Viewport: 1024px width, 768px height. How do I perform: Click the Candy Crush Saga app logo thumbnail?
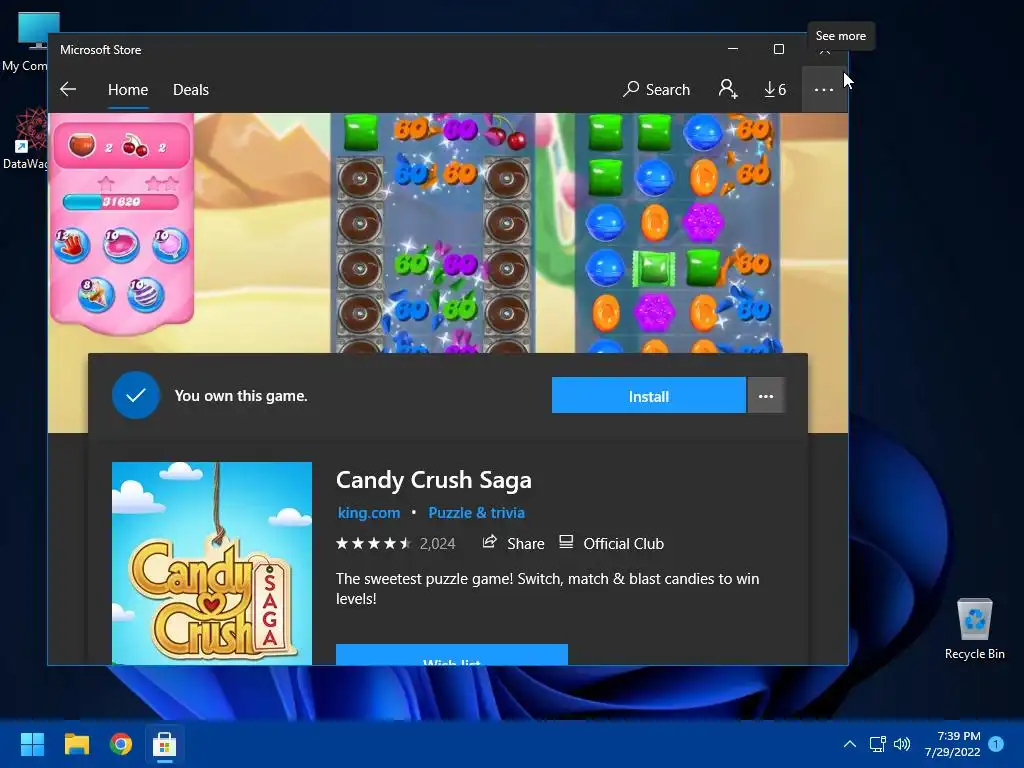(x=212, y=564)
